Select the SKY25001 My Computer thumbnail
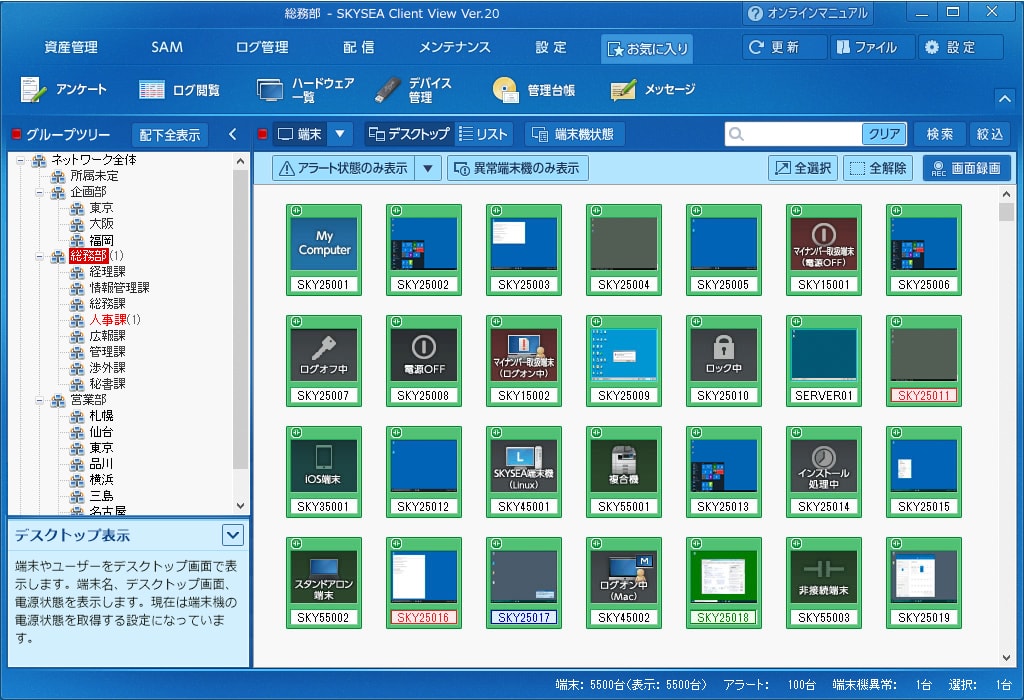 tap(324, 250)
